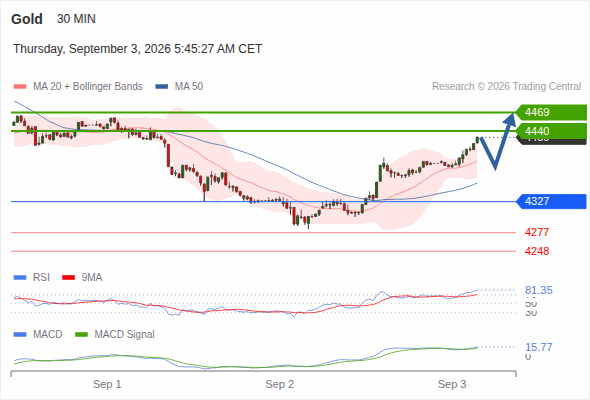
Task: Click the green MACD Signal legend swatch
Action: pos(81,335)
